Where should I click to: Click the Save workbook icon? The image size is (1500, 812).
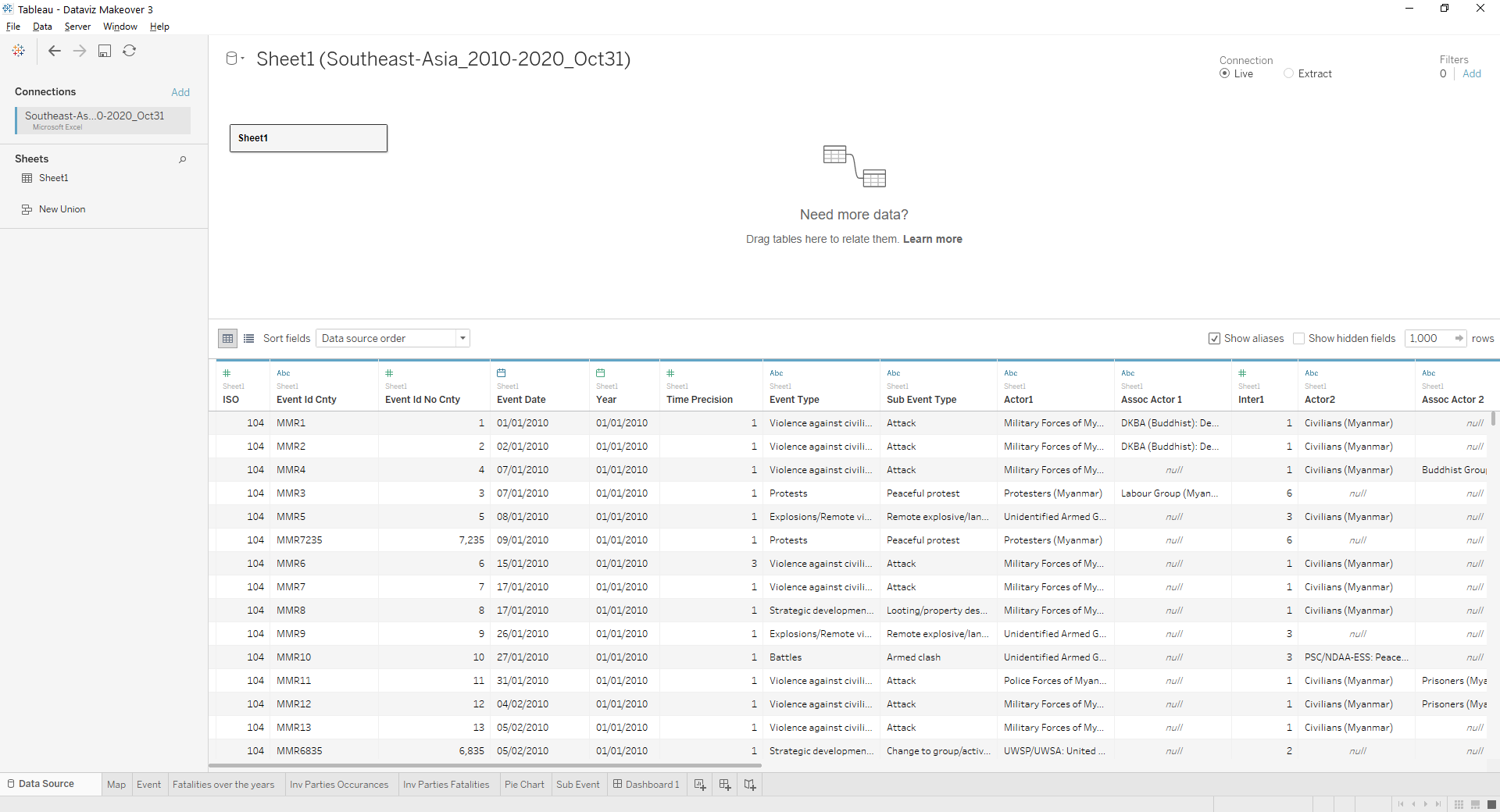[x=105, y=51]
